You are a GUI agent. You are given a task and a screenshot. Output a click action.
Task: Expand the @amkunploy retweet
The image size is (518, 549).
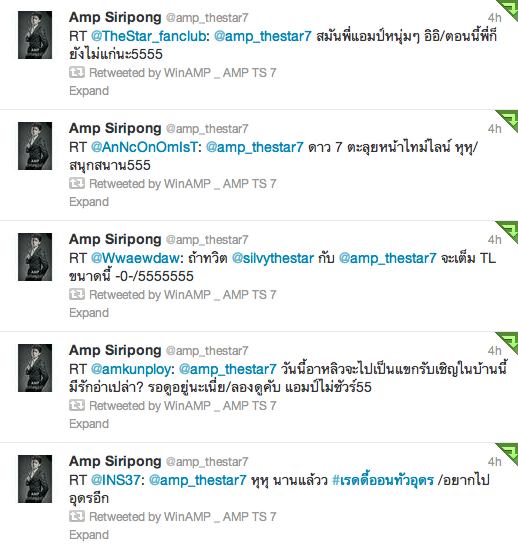coord(89,424)
